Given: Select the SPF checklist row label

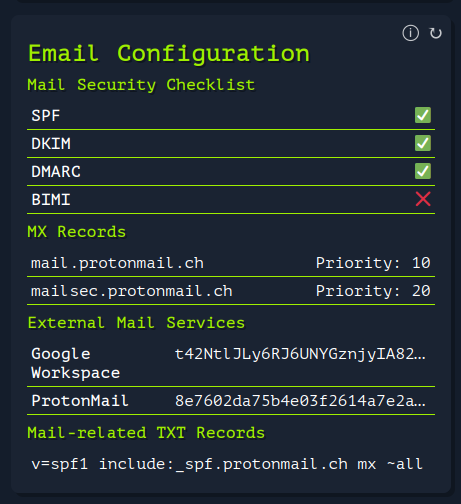Looking at the screenshot, I should point(46,116).
